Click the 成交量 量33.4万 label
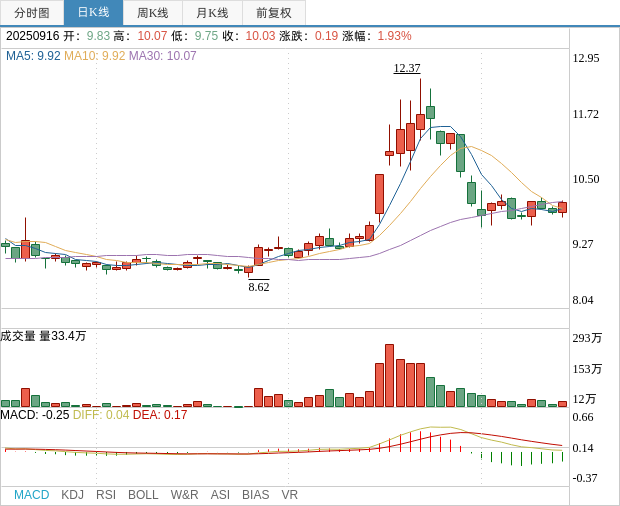 point(43,336)
